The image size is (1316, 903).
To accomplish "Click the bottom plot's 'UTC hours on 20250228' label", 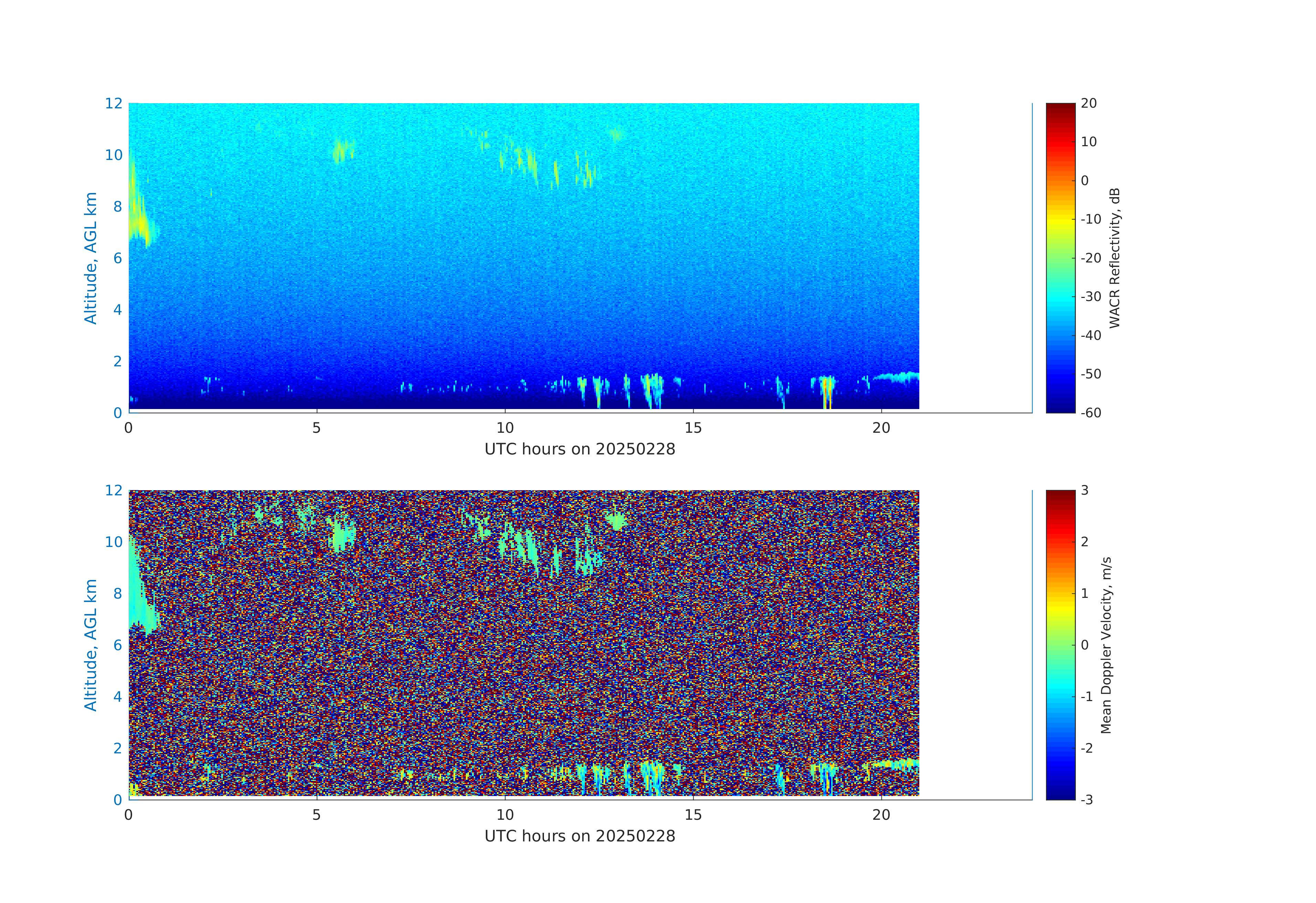I will 580,836.
